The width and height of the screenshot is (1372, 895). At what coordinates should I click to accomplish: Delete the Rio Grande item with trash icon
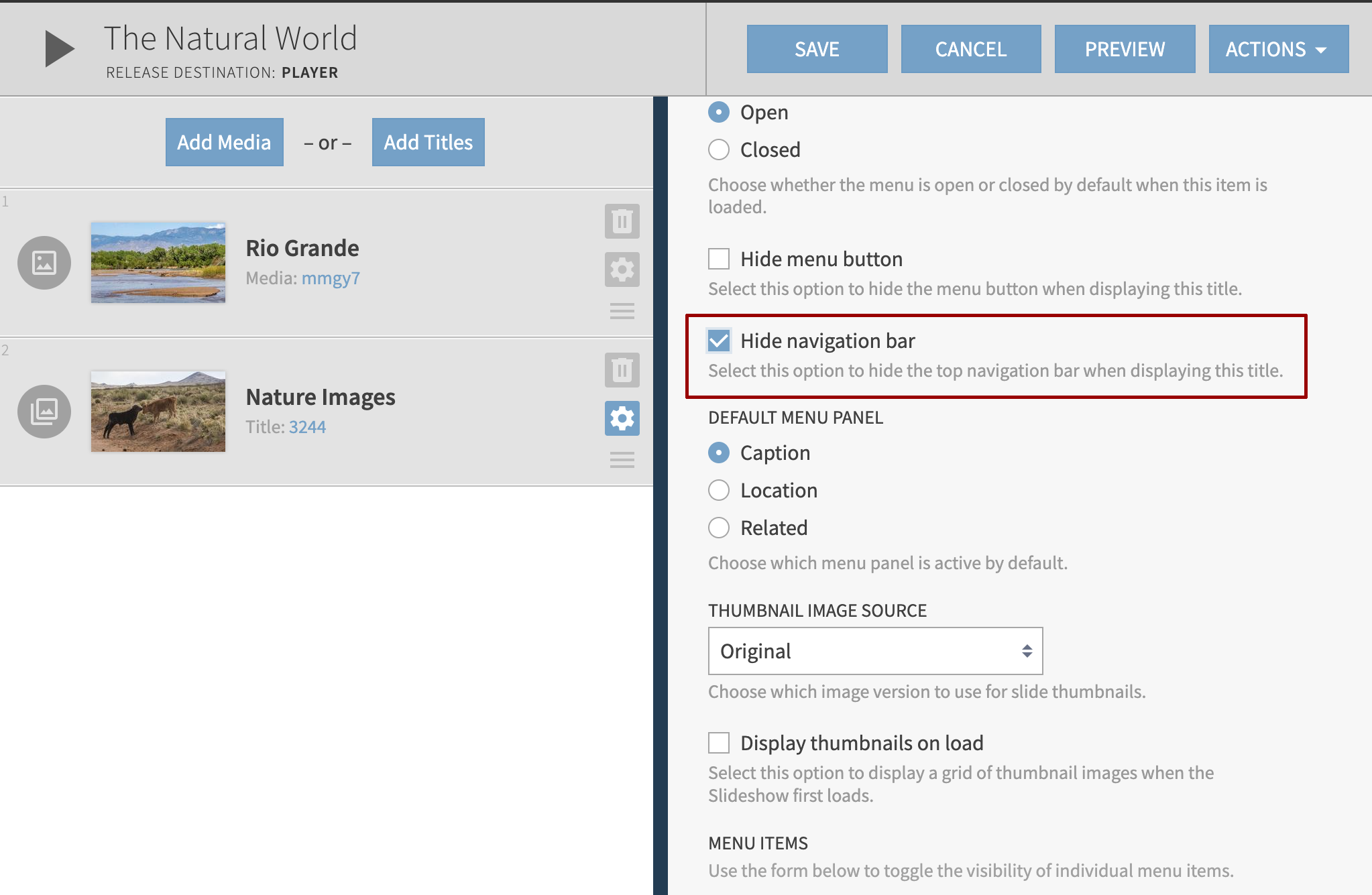[622, 221]
